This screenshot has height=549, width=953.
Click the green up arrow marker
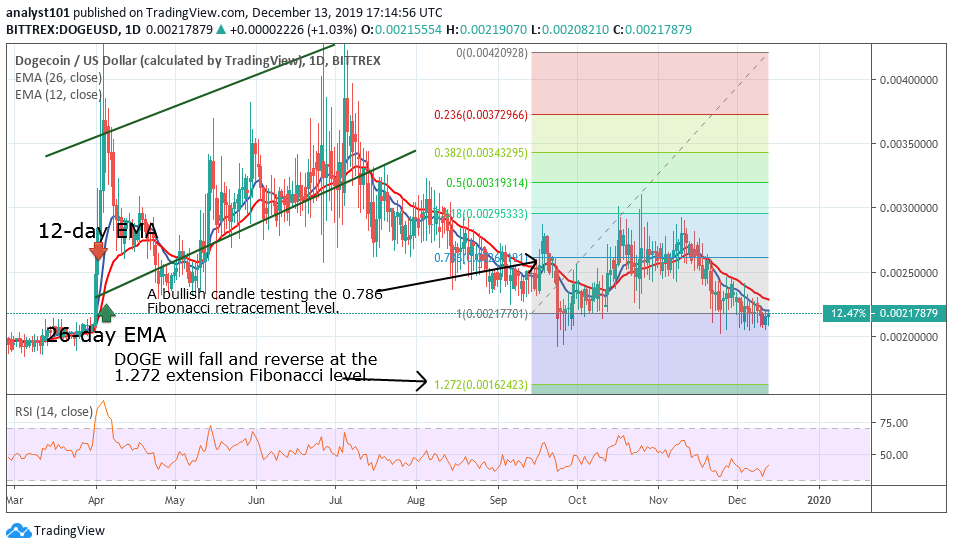click(107, 315)
